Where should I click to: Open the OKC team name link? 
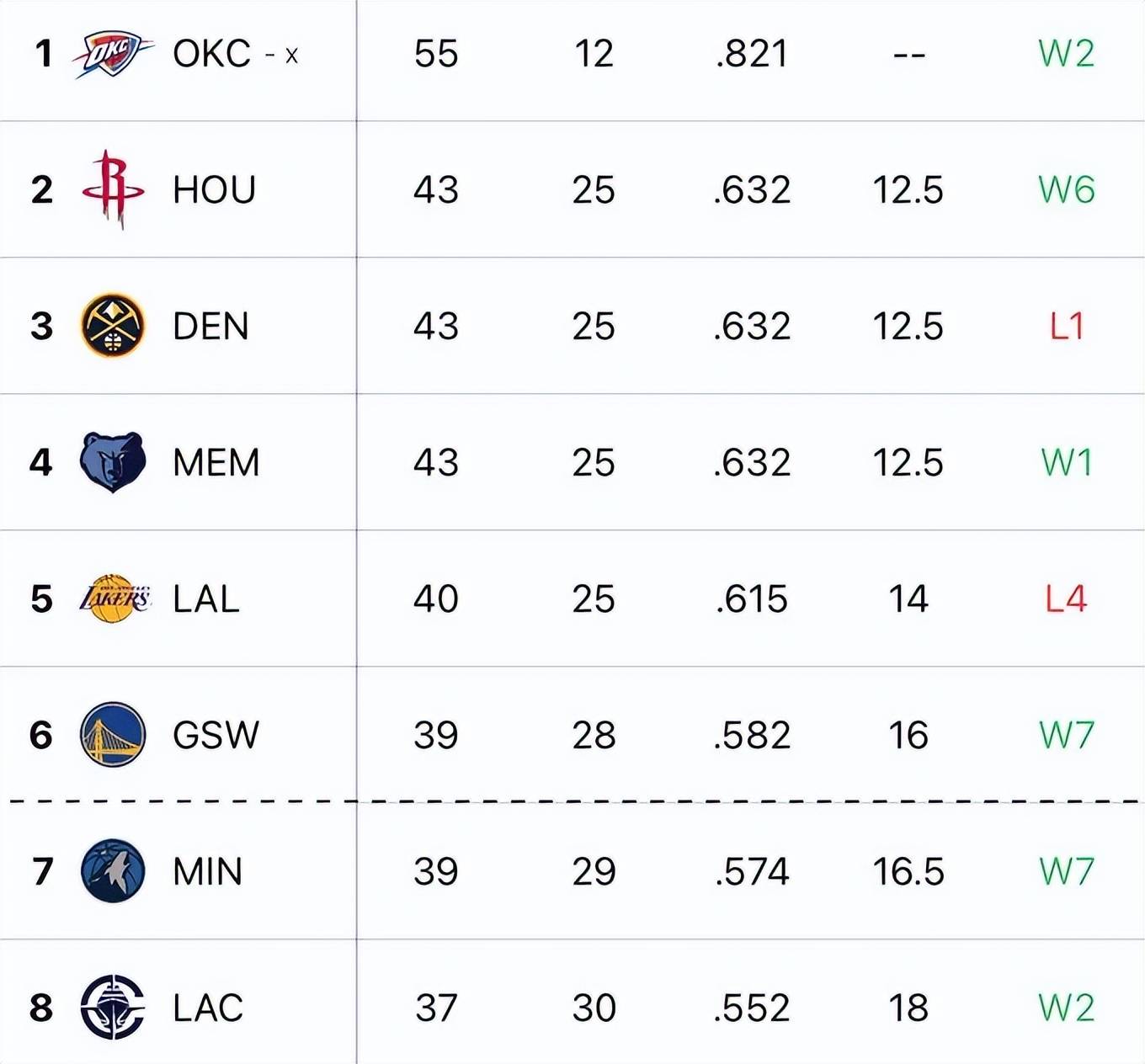[x=211, y=54]
